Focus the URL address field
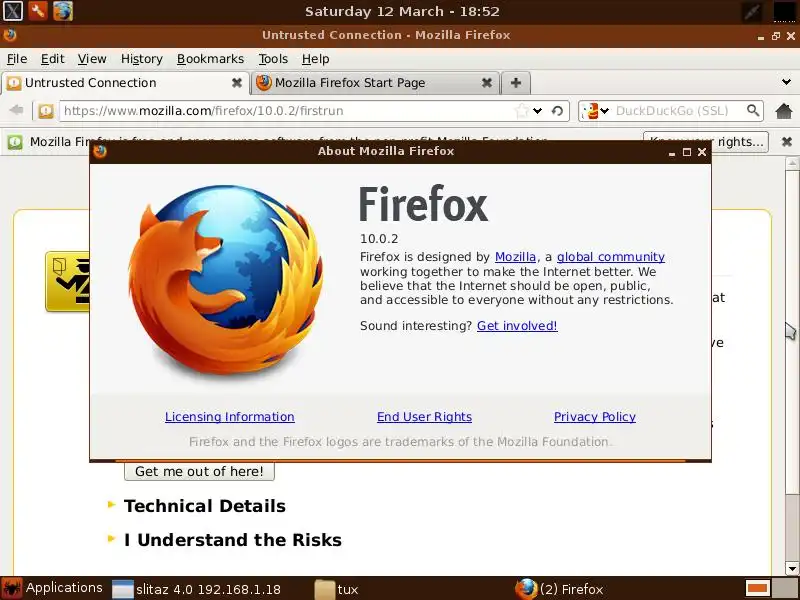This screenshot has height=600, width=800. click(288, 111)
